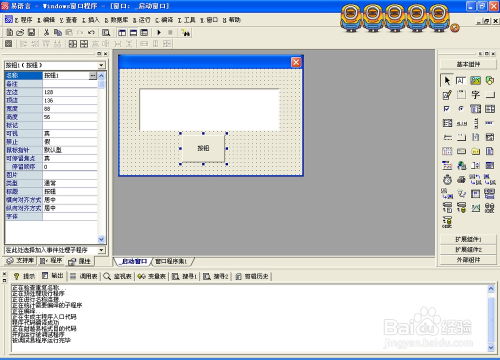Select the label (字) component icon
Viewport: 500px width, 360px height.
(x=476, y=95)
